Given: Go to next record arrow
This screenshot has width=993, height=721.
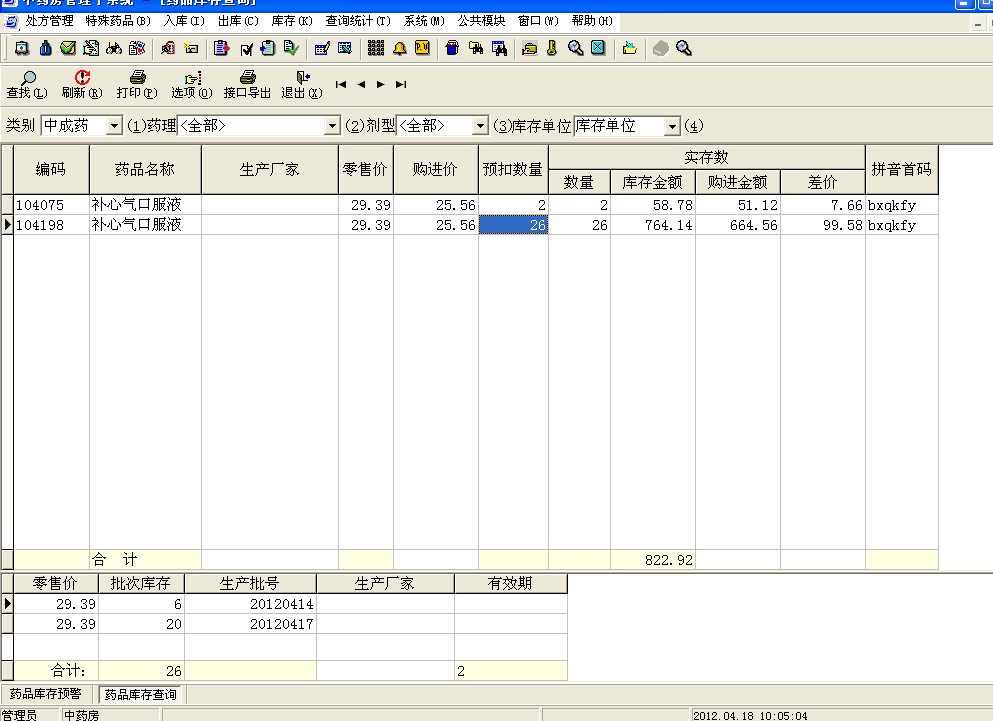Looking at the screenshot, I should (381, 84).
